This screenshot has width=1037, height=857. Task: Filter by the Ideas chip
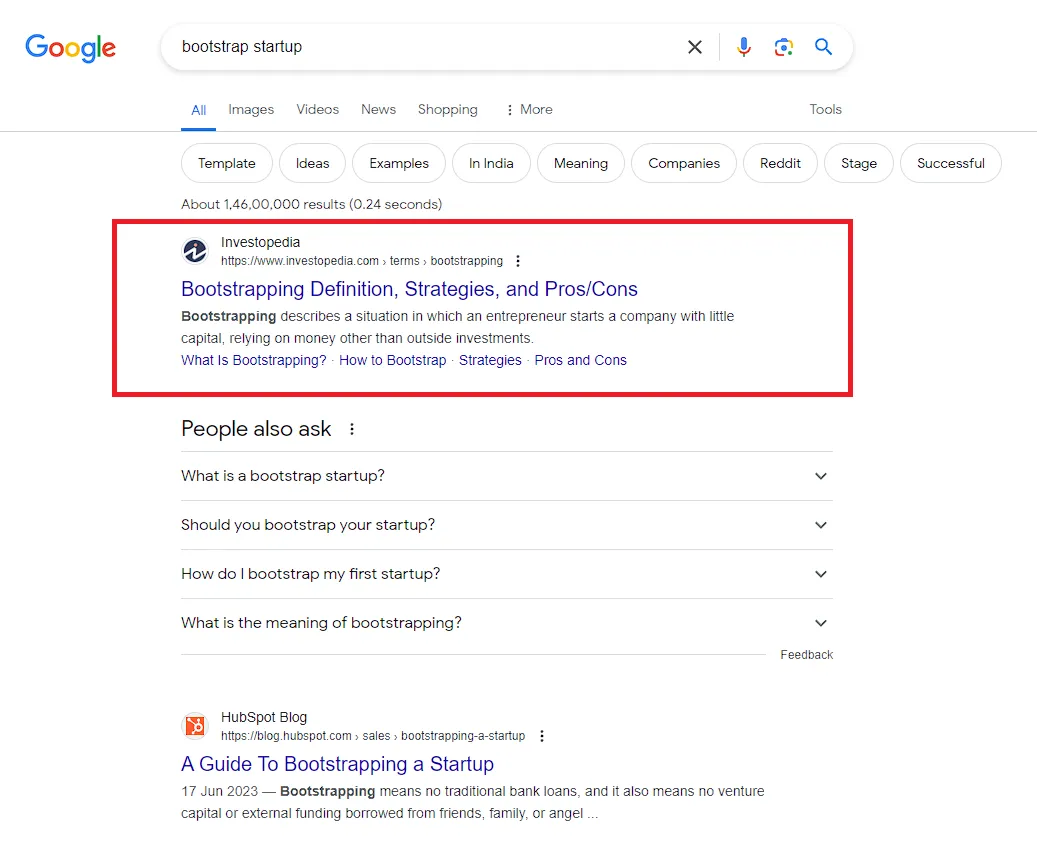[x=312, y=163]
